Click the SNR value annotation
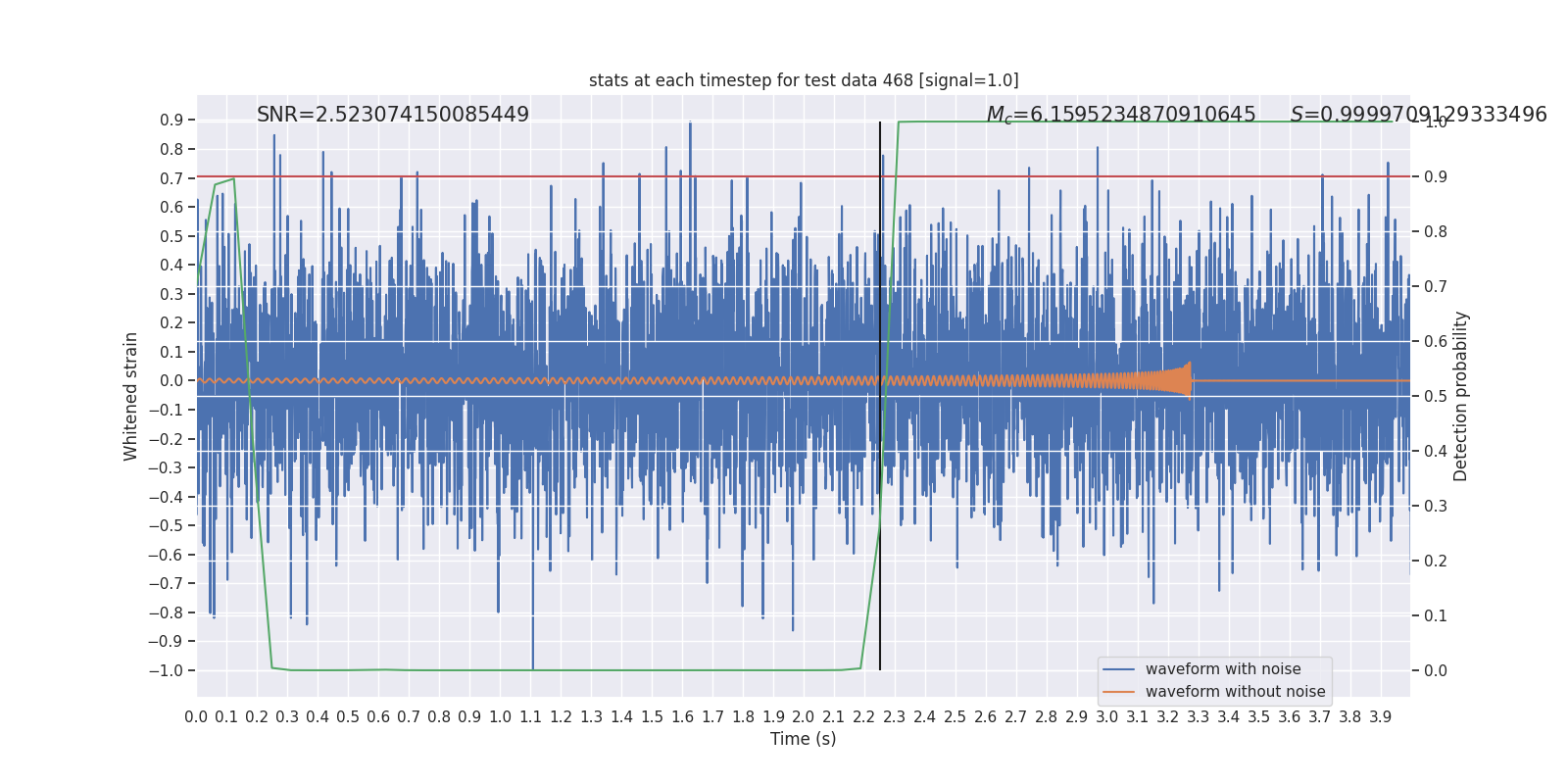Image resolution: width=1568 pixels, height=784 pixels. pos(393,115)
